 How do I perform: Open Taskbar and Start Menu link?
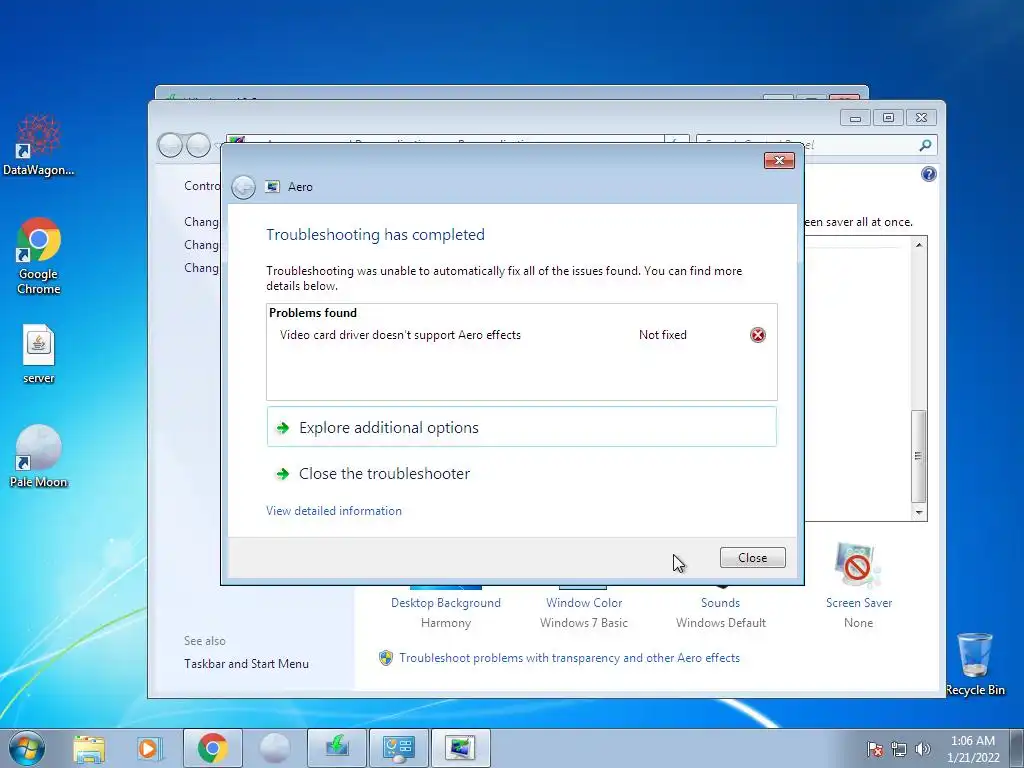[246, 664]
